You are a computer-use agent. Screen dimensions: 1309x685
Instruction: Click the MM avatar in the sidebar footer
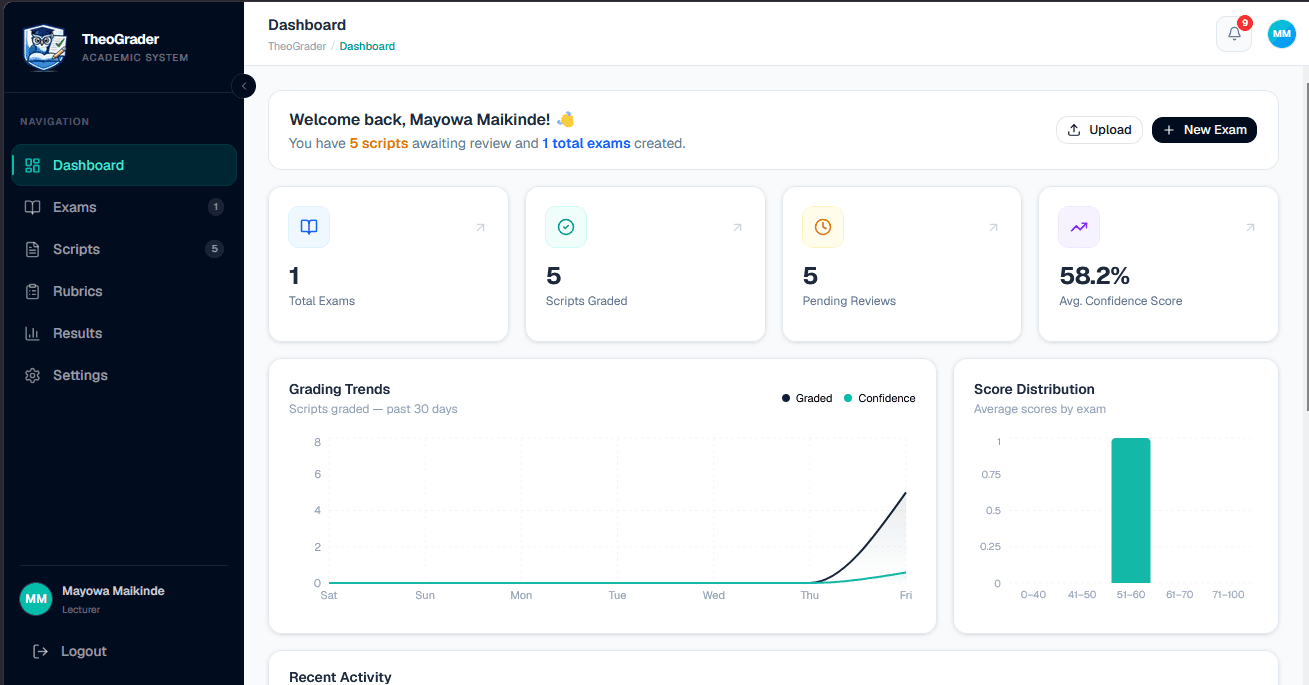pos(36,599)
